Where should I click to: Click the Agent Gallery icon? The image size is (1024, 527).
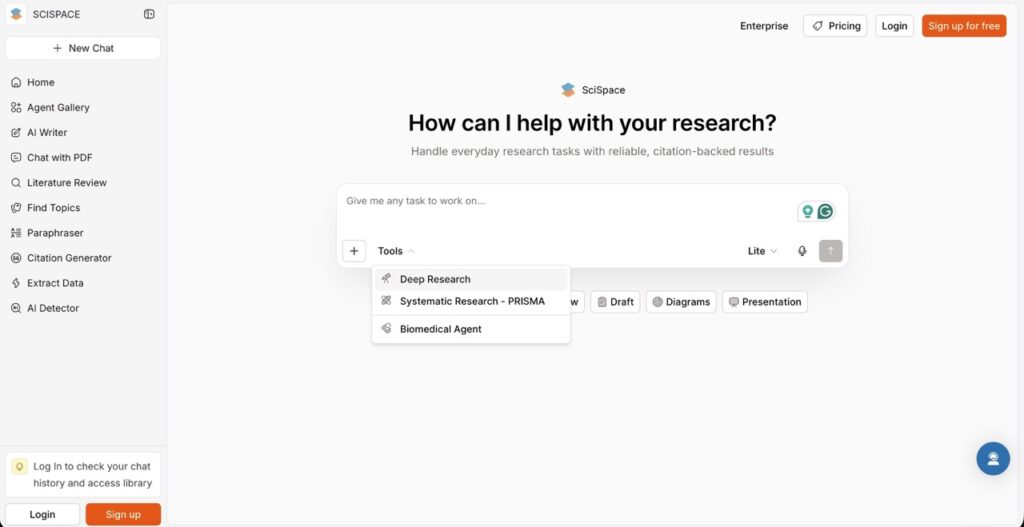click(16, 108)
